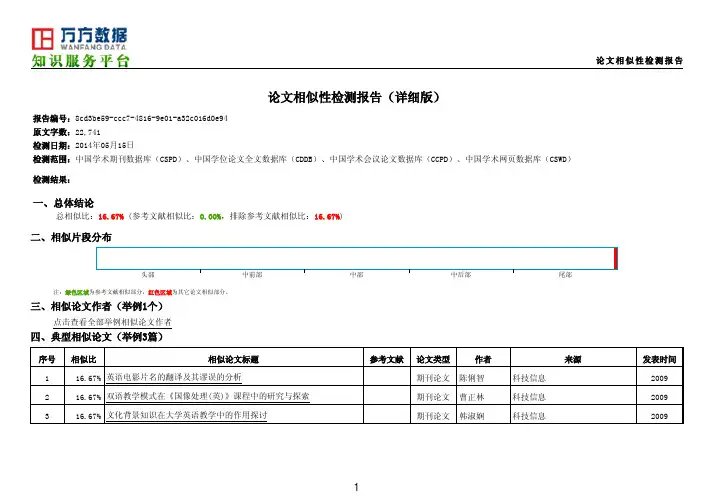Open link 点击查看全部举例相似论文作者

click(x=112, y=322)
